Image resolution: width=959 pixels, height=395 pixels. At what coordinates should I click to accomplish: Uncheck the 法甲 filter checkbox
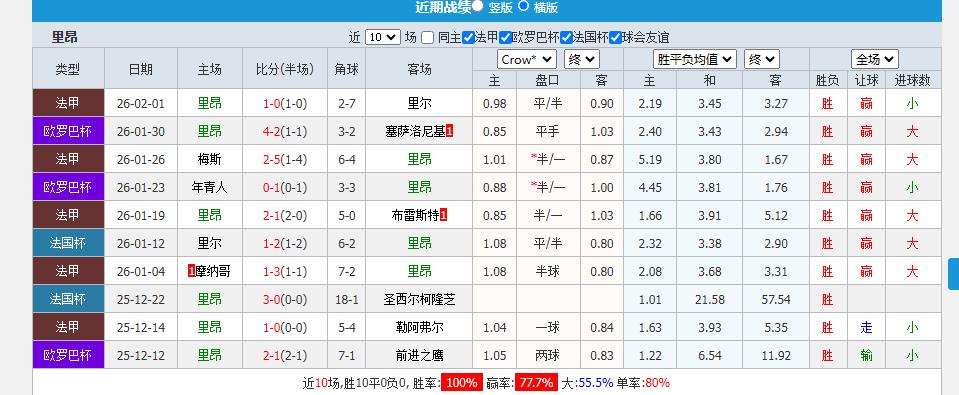click(468, 37)
